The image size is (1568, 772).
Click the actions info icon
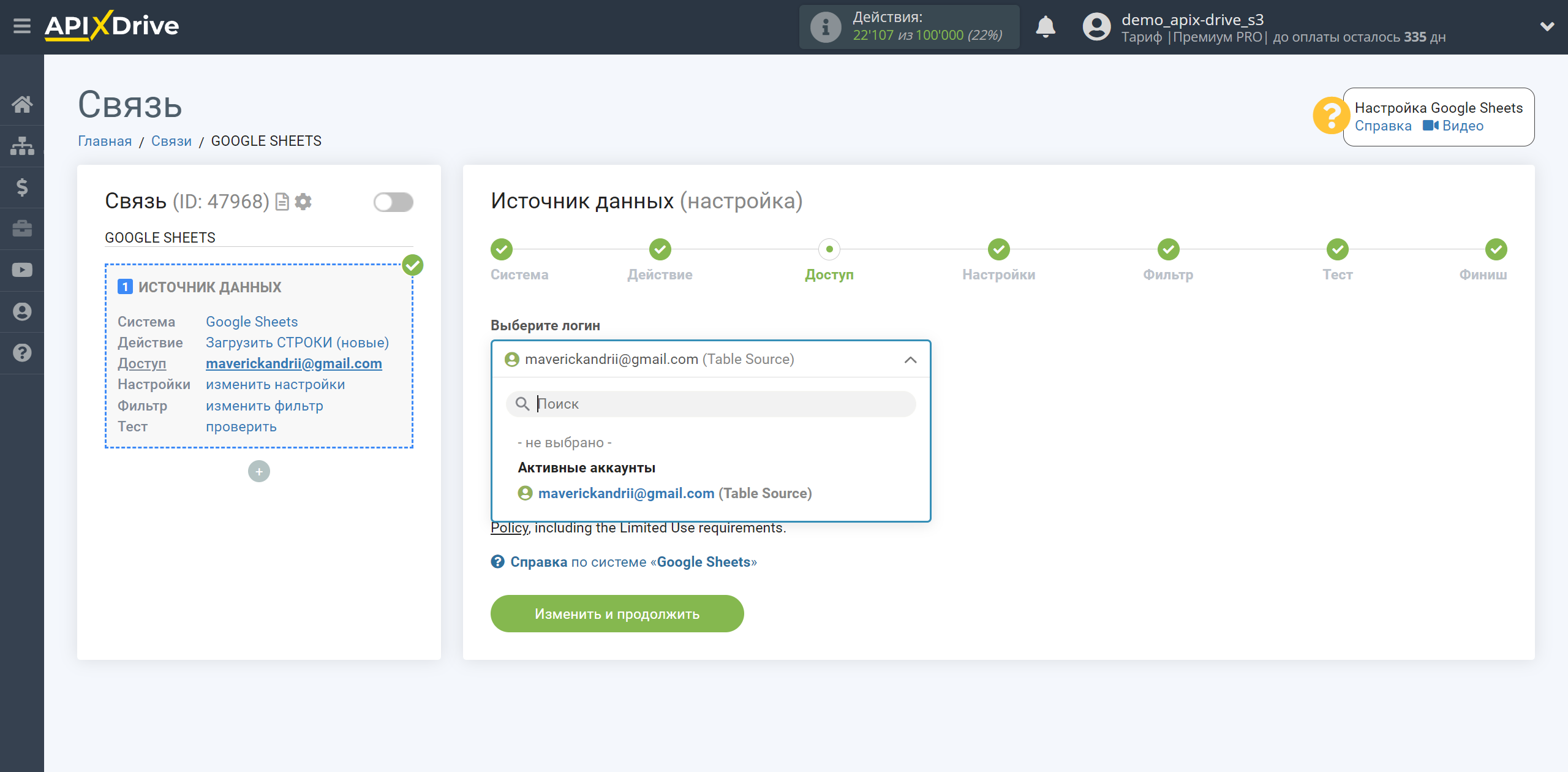click(825, 27)
